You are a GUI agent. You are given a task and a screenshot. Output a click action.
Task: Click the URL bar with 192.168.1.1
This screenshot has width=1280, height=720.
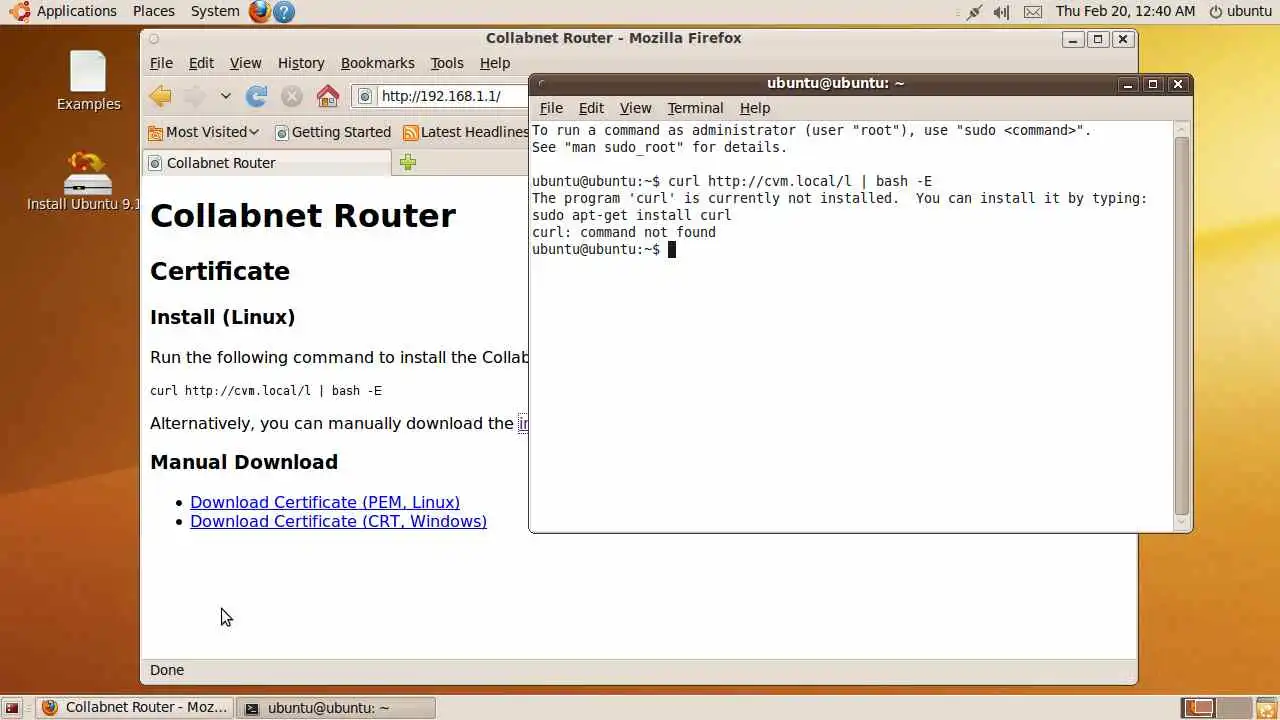(440, 96)
